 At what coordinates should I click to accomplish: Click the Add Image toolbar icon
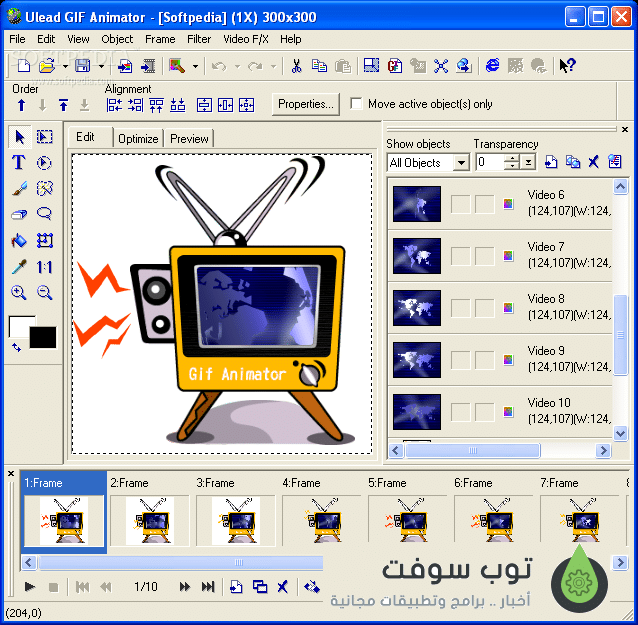point(125,66)
